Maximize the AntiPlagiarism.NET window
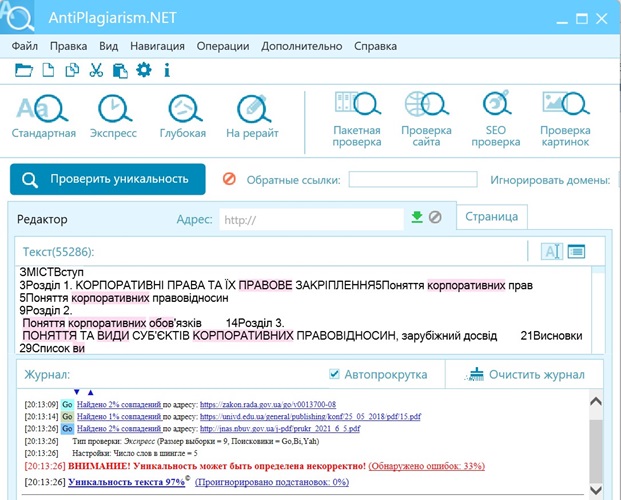The width and height of the screenshot is (621, 500). (x=581, y=18)
